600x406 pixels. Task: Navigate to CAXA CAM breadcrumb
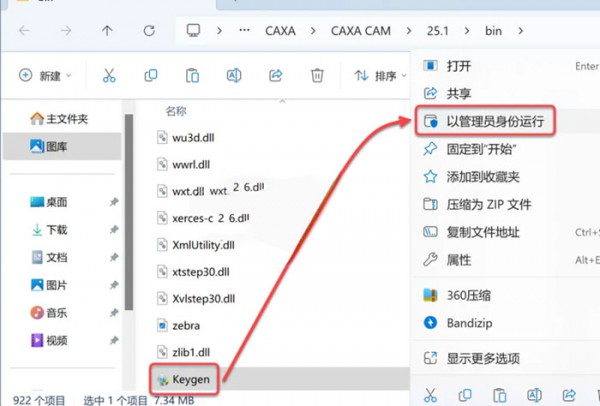(360, 31)
